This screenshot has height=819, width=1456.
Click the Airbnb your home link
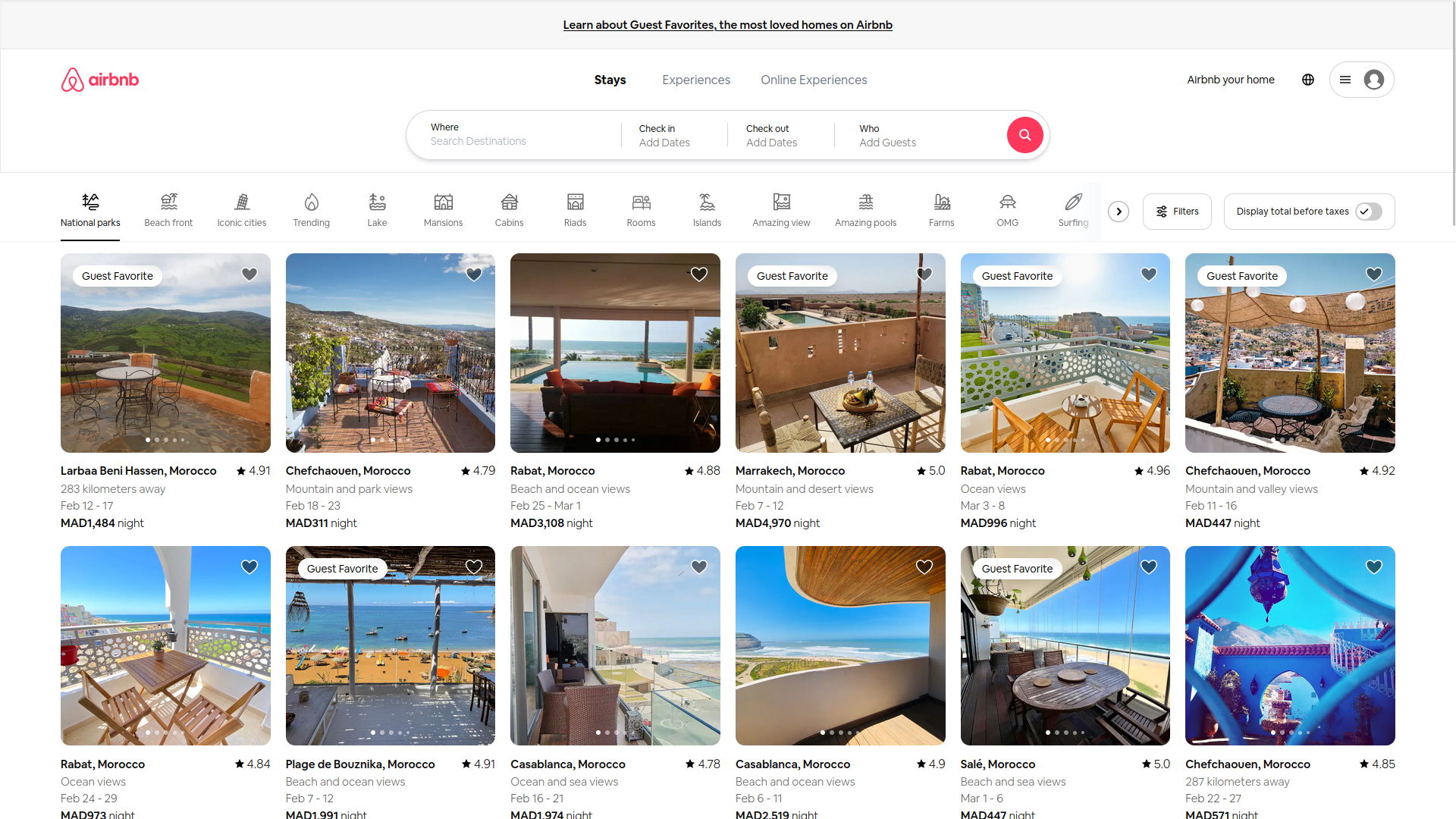pos(1230,80)
